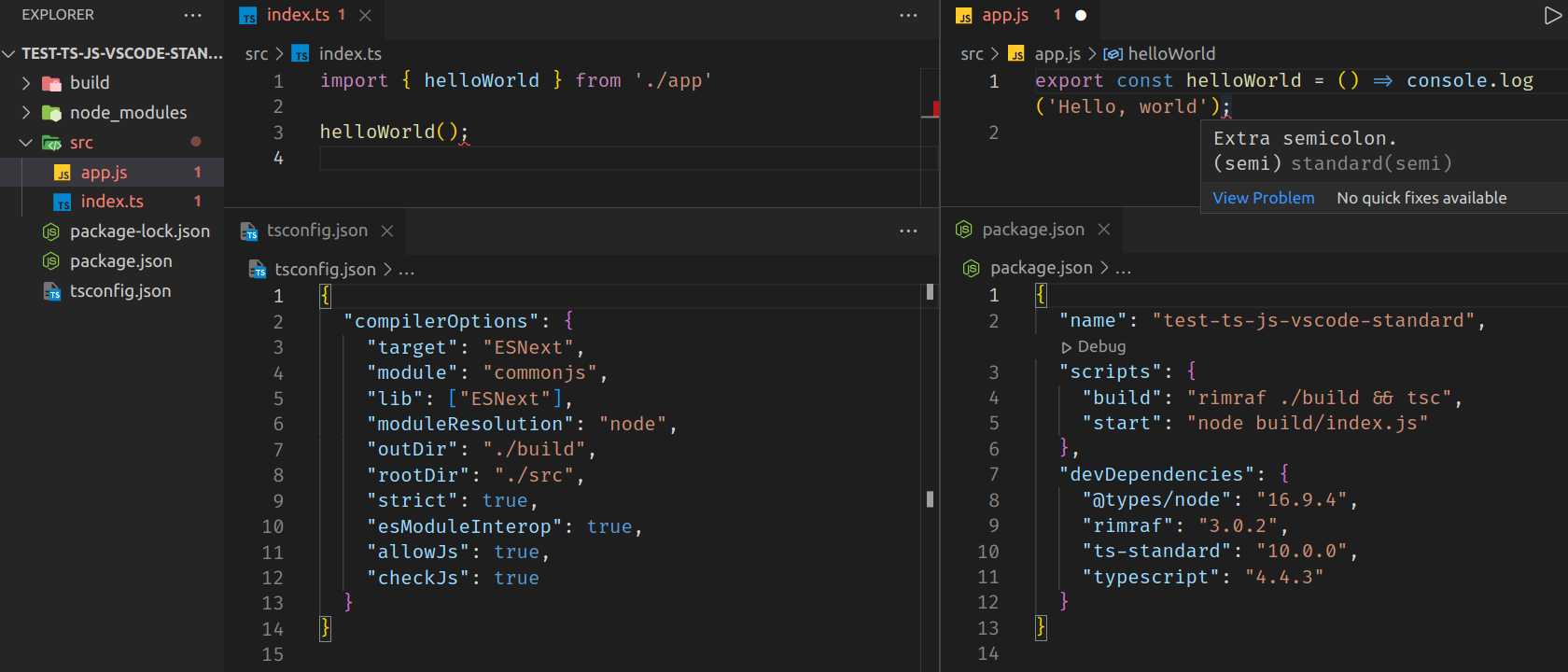Click the JS icon in app.js breadcrumb
Screen dimensions: 1568x672
[1016, 54]
